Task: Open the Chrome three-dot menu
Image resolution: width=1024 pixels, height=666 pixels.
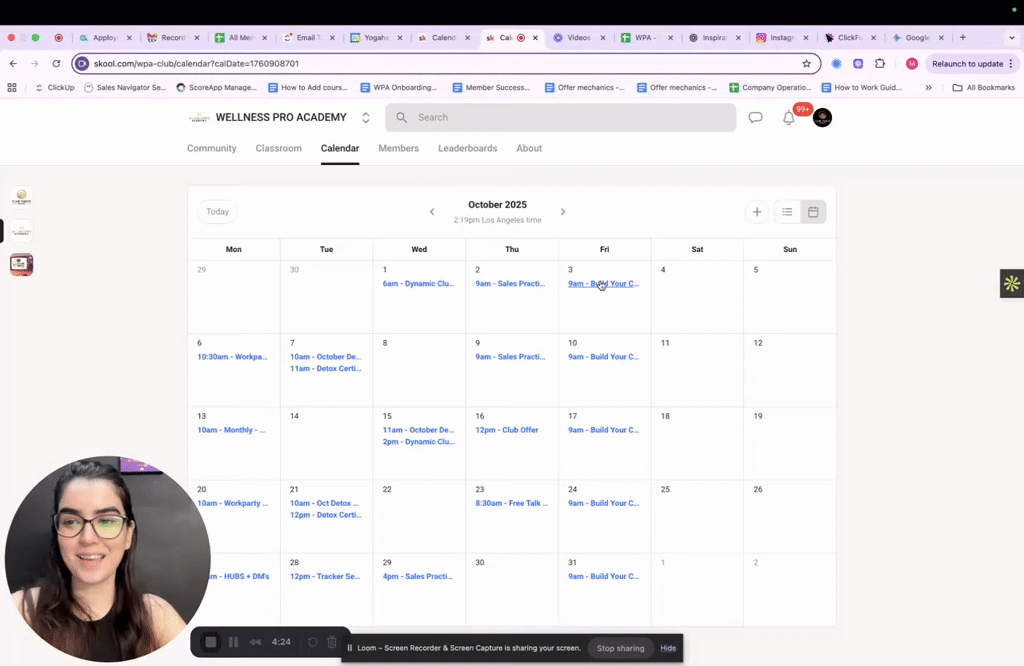Action: [1011, 63]
